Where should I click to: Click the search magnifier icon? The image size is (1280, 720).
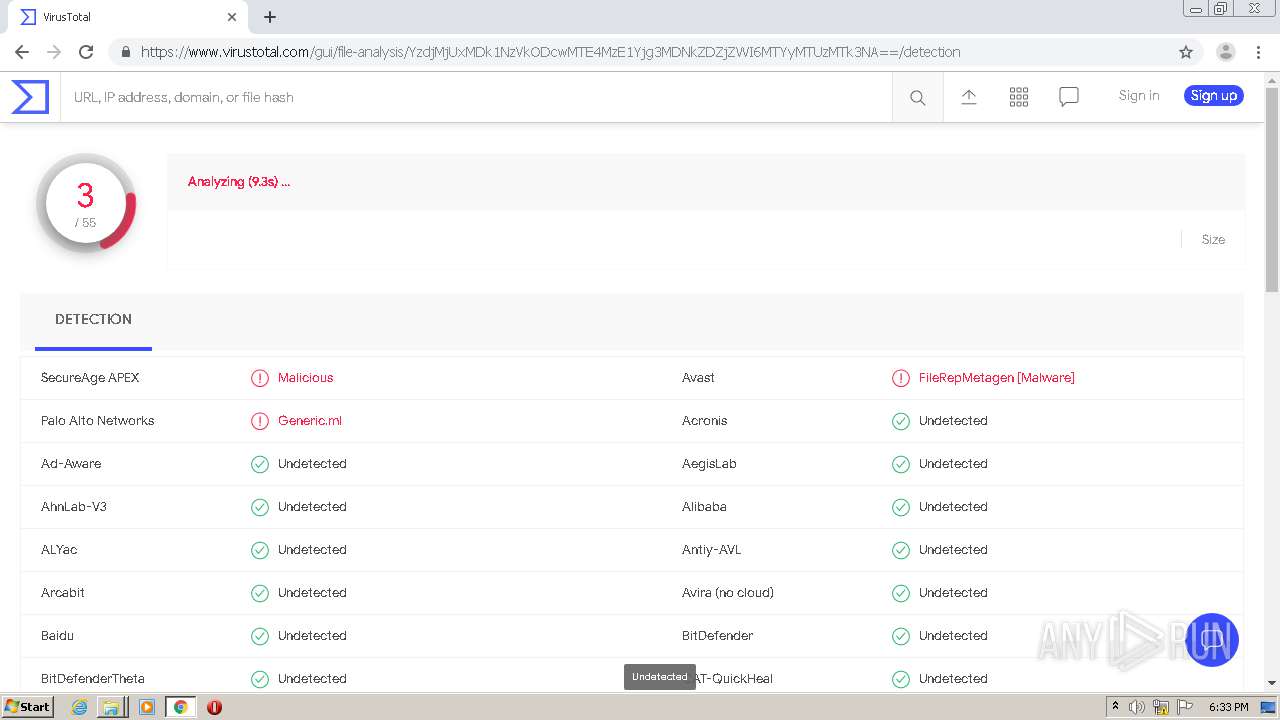coord(917,97)
